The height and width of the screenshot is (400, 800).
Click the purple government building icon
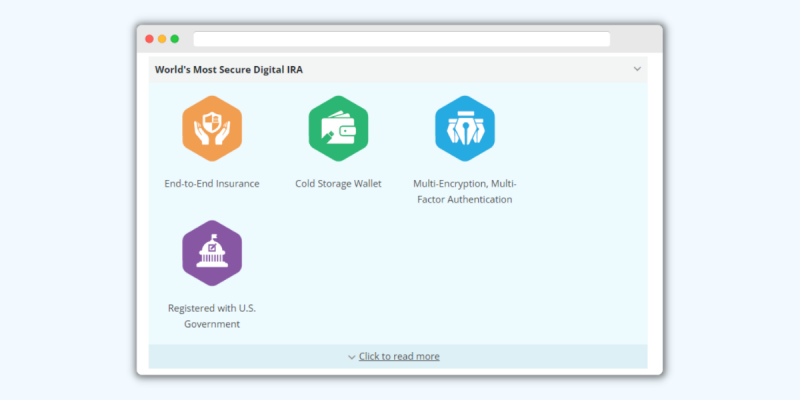[212, 253]
